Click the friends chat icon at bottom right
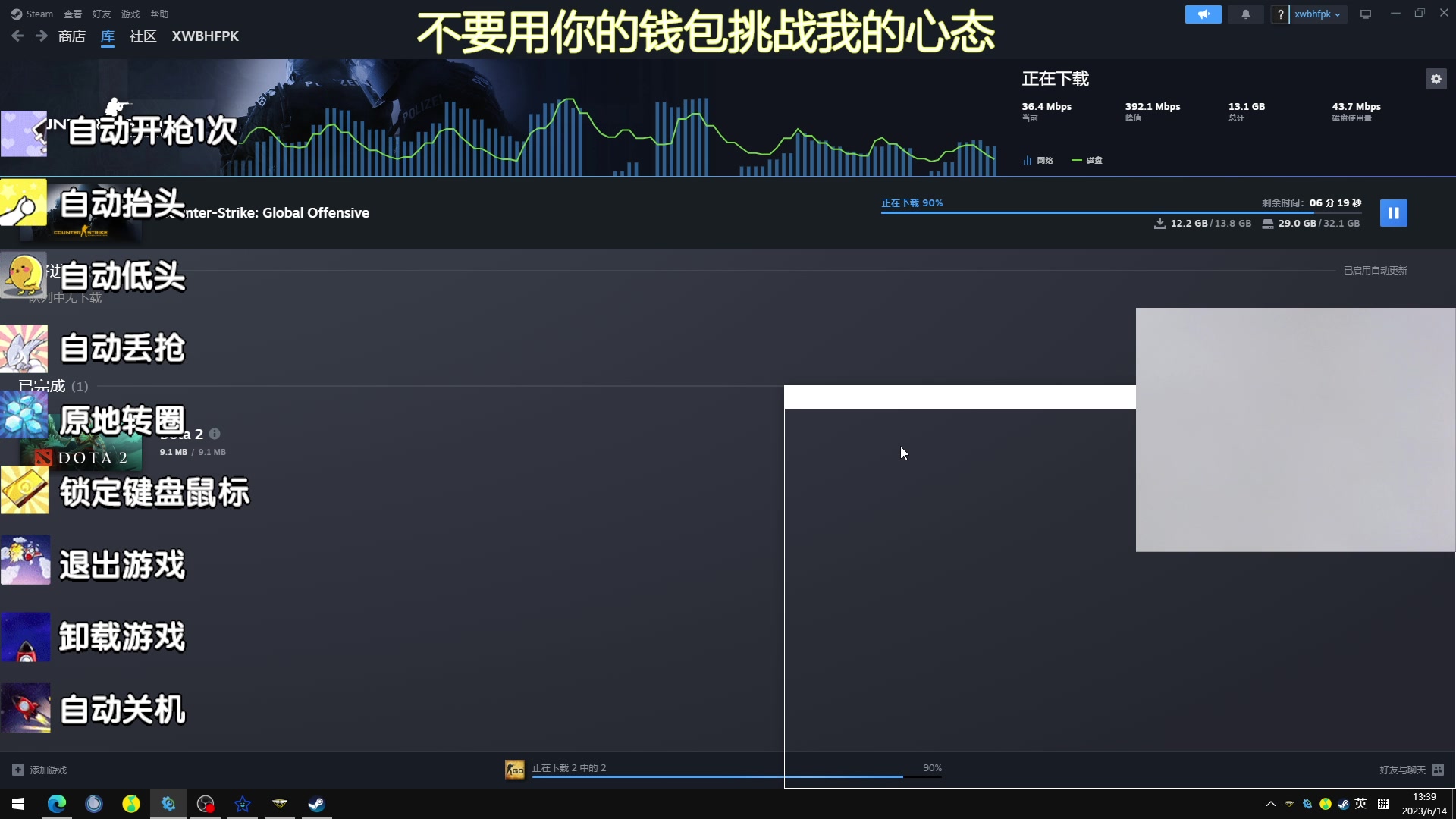 [1438, 770]
